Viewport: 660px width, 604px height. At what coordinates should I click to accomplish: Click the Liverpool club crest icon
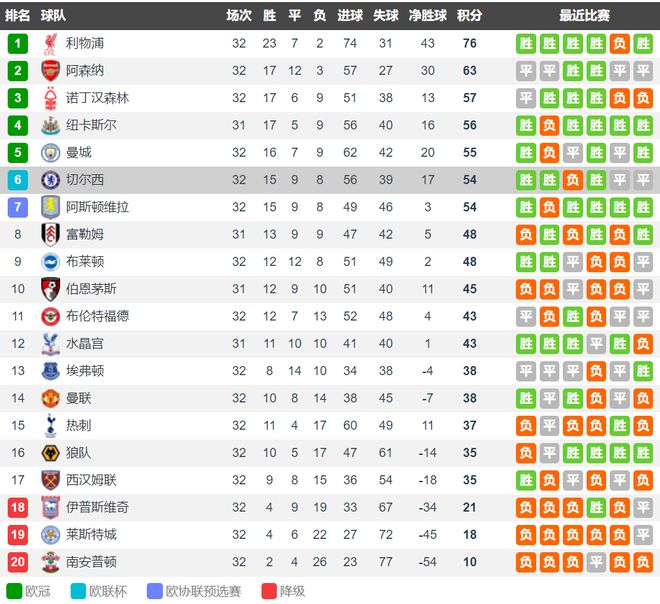coord(50,43)
